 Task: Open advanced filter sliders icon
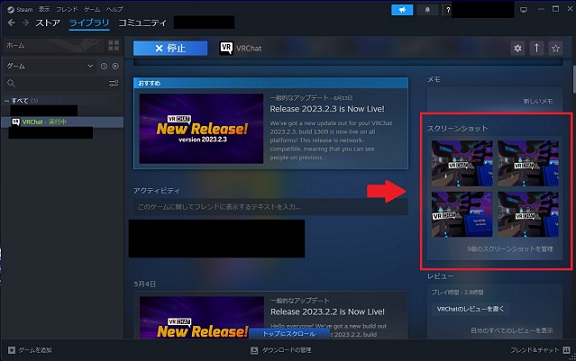(x=114, y=83)
